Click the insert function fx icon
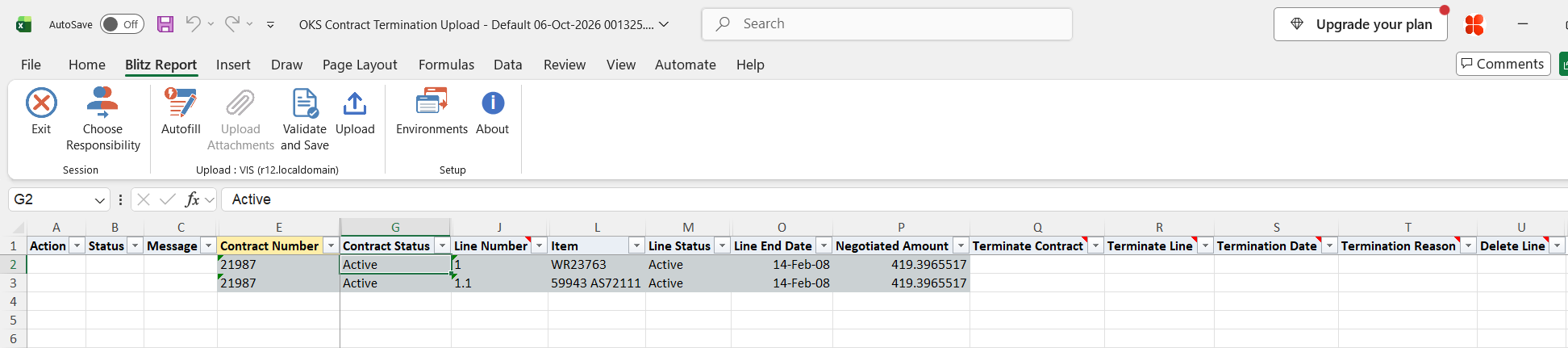This screenshot has height=348, width=1568. [x=192, y=199]
